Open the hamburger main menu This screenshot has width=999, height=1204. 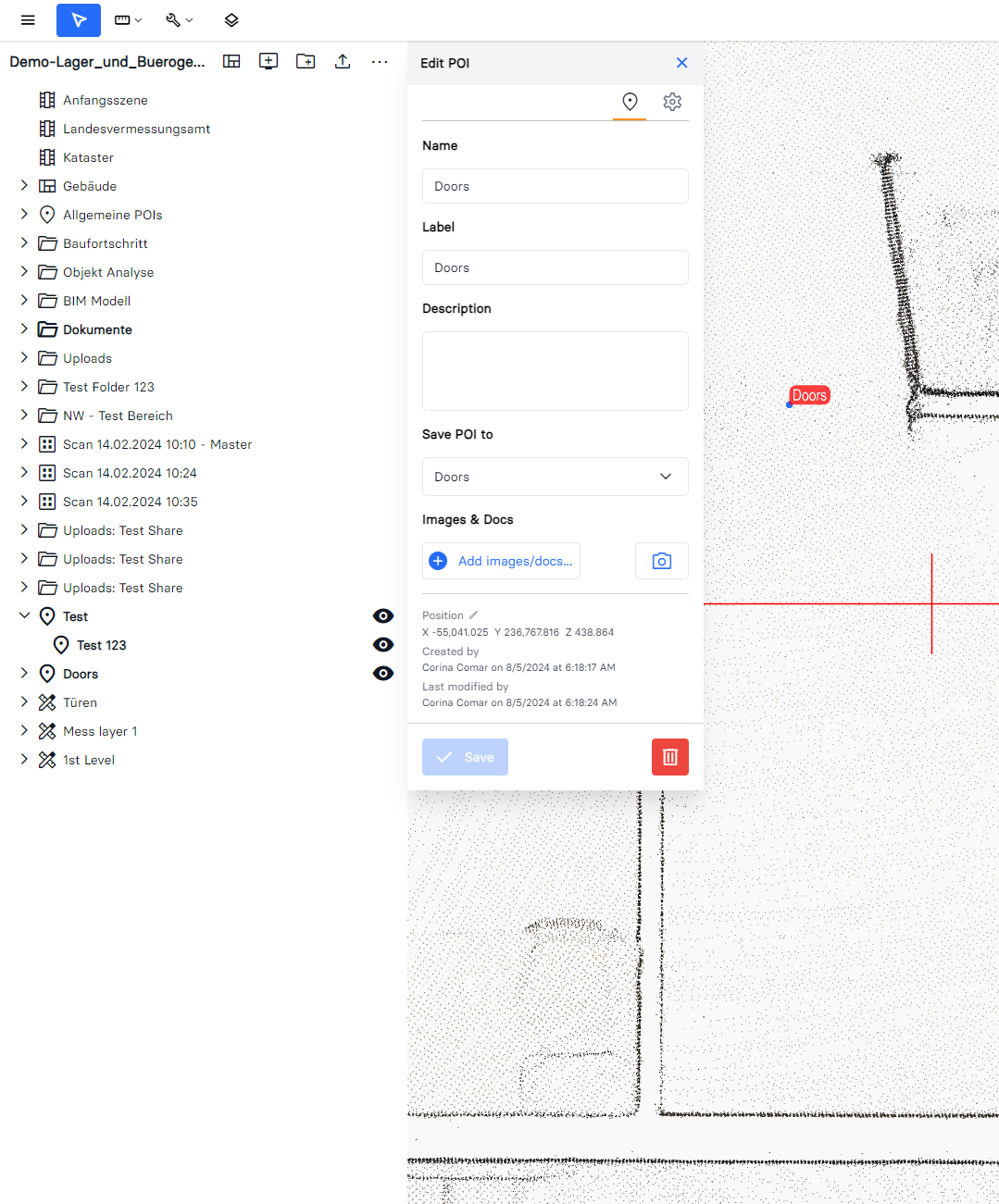28,20
